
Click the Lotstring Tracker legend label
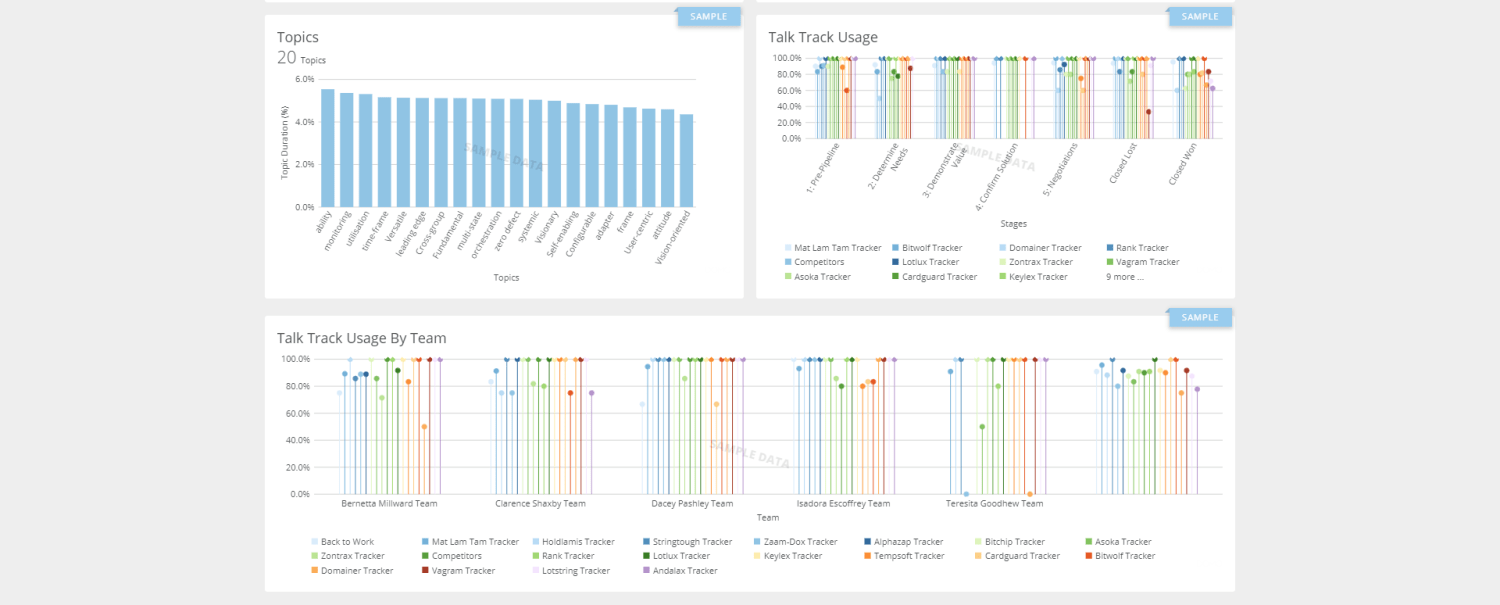point(575,571)
